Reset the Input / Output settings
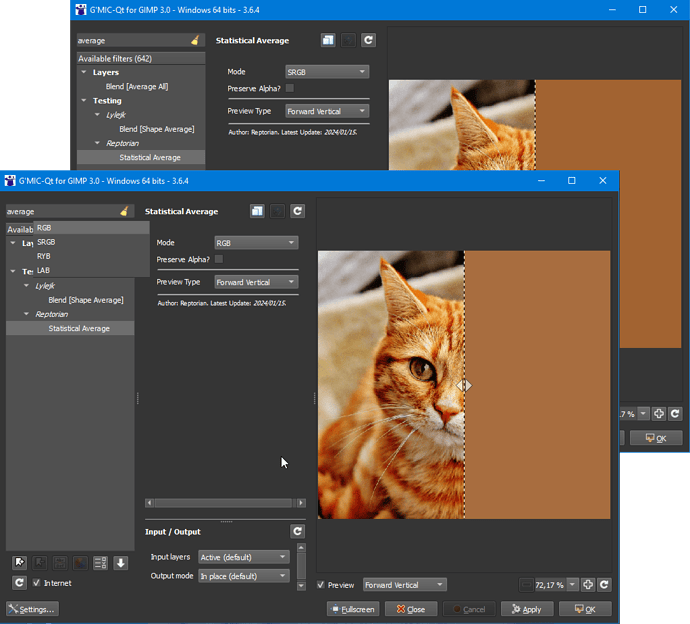This screenshot has width=690, height=624. point(297,532)
